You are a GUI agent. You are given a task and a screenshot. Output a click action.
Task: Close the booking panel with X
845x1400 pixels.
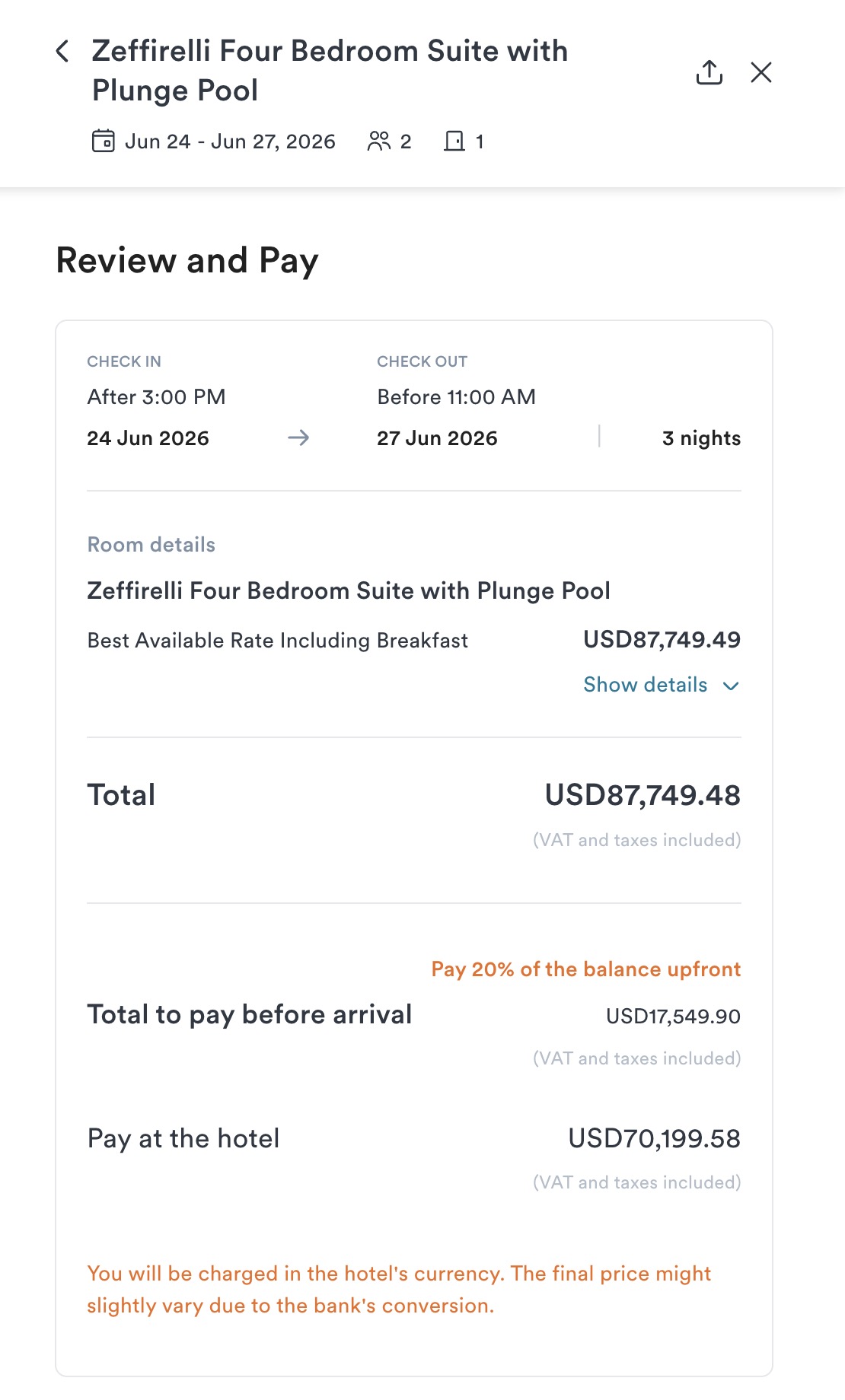coord(761,72)
